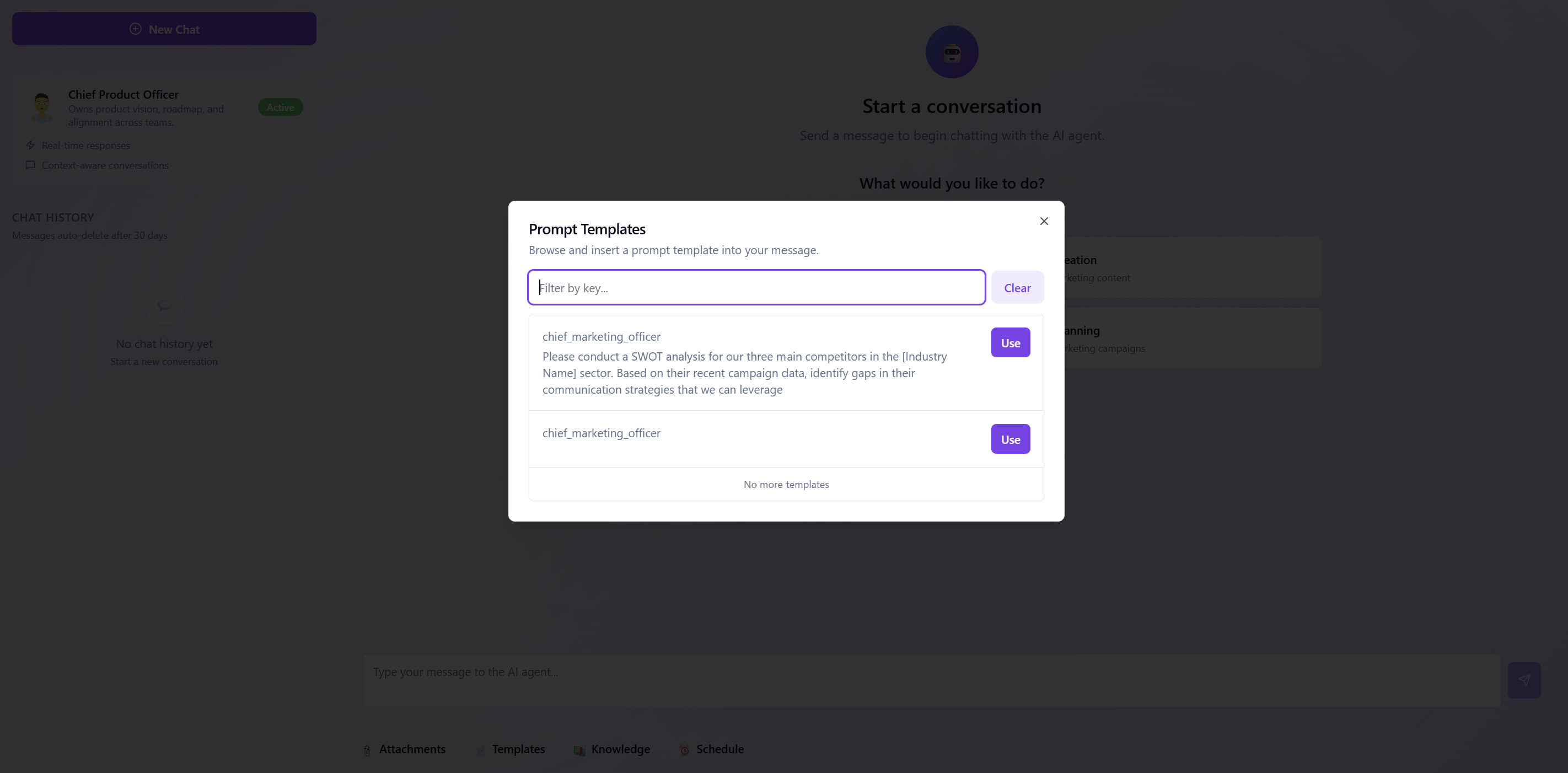Use the SWOT analysis template
Image resolution: width=1568 pixels, height=773 pixels.
point(1010,343)
